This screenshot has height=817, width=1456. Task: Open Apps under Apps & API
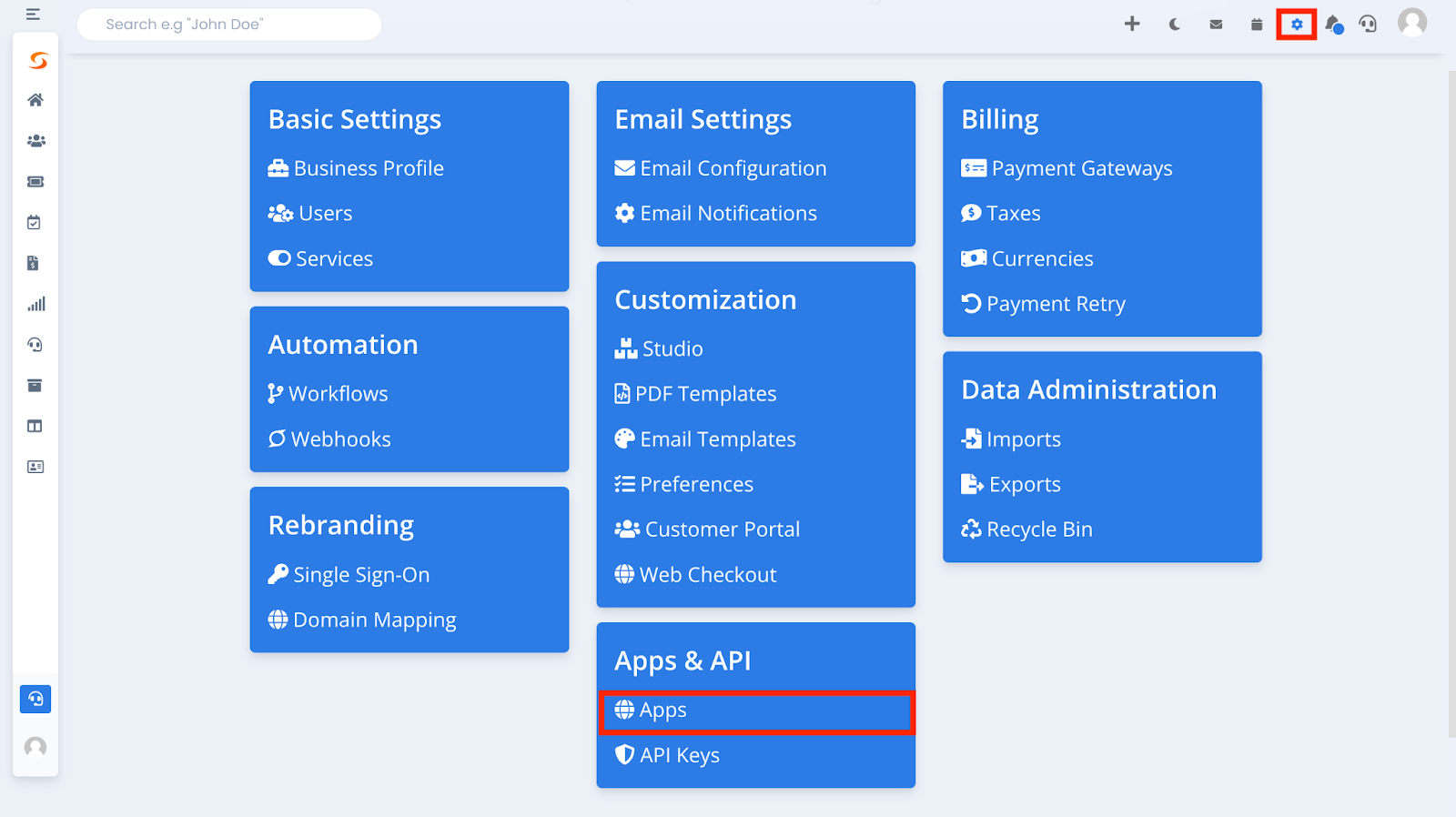click(756, 711)
